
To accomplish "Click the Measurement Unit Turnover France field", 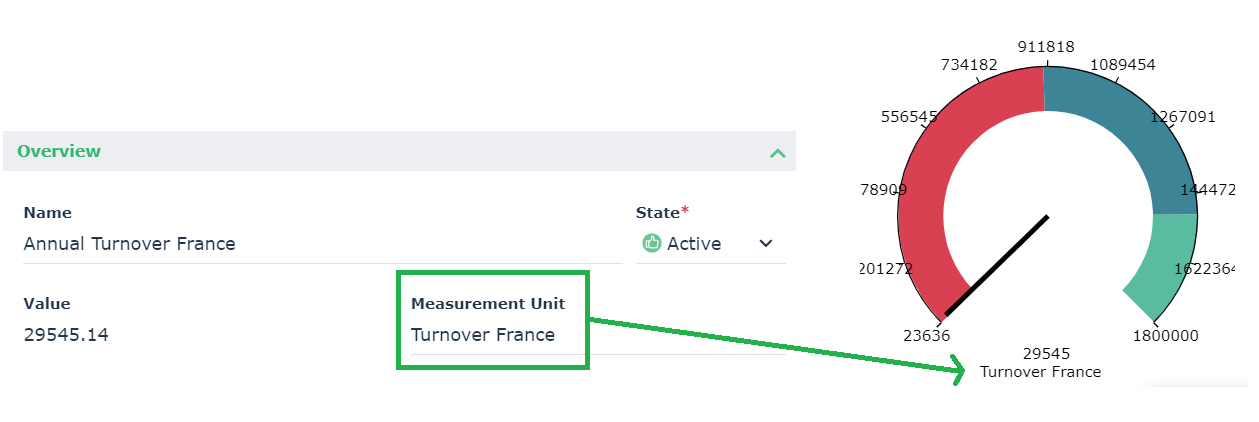I will coord(483,335).
